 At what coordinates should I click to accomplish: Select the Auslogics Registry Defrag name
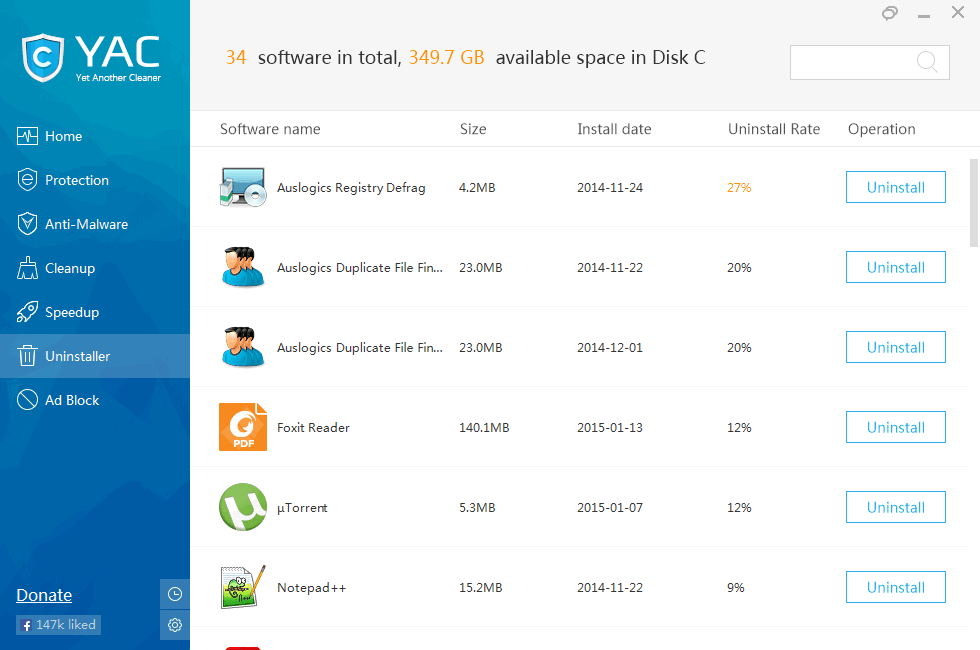pyautogui.click(x=351, y=188)
